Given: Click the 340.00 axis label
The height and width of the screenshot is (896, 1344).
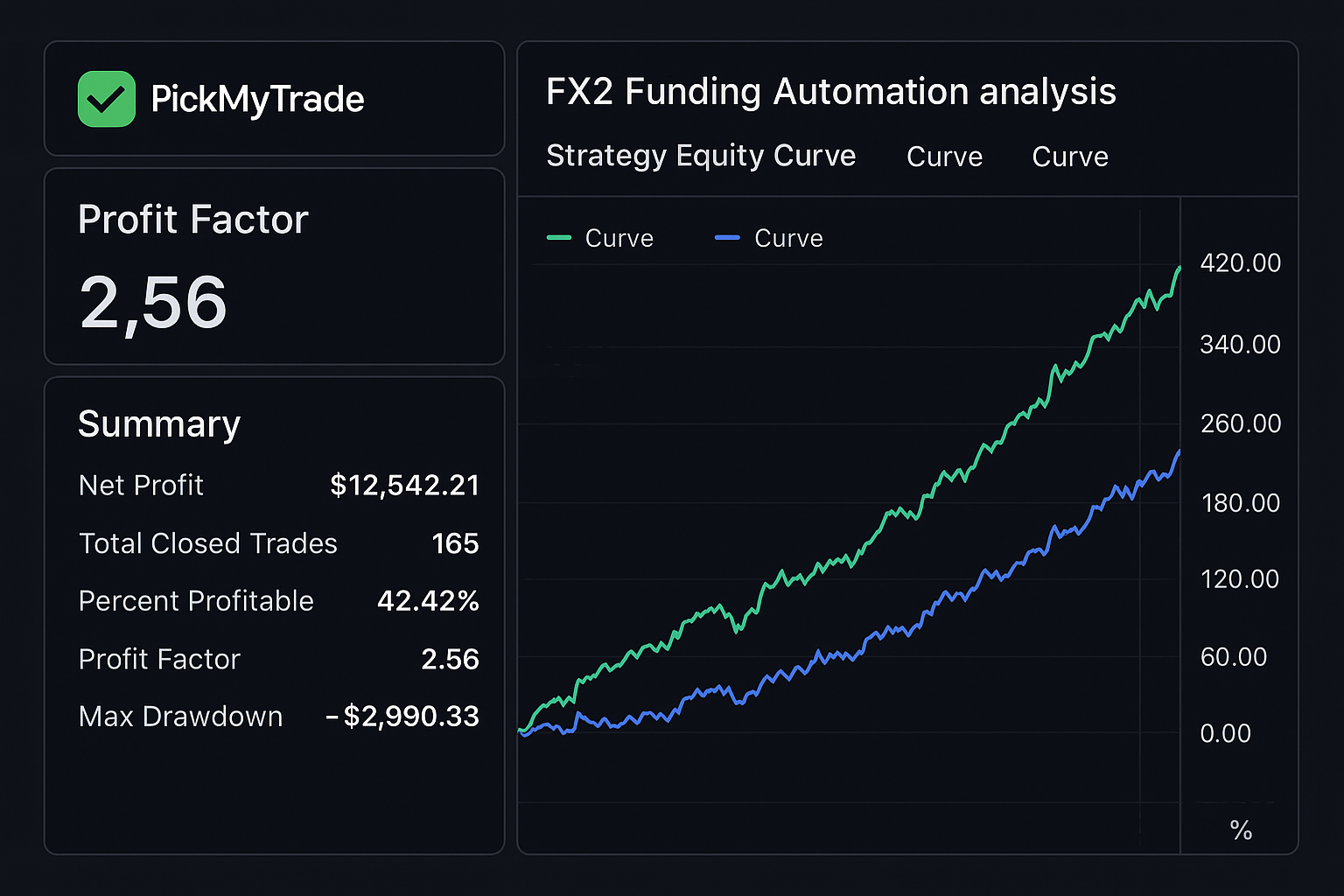Looking at the screenshot, I should point(1241,345).
